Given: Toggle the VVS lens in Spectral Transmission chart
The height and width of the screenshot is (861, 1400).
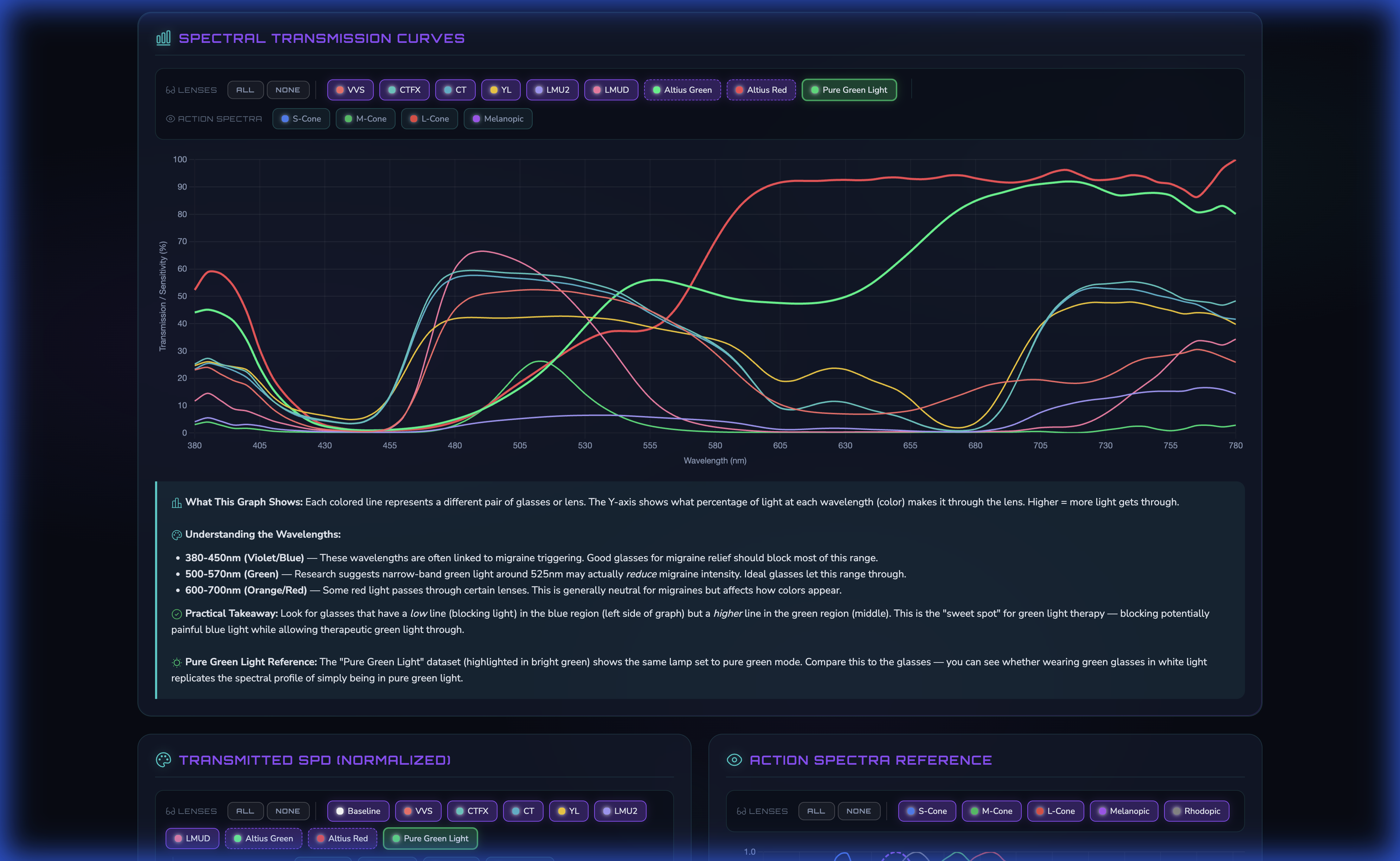Looking at the screenshot, I should pyautogui.click(x=350, y=90).
